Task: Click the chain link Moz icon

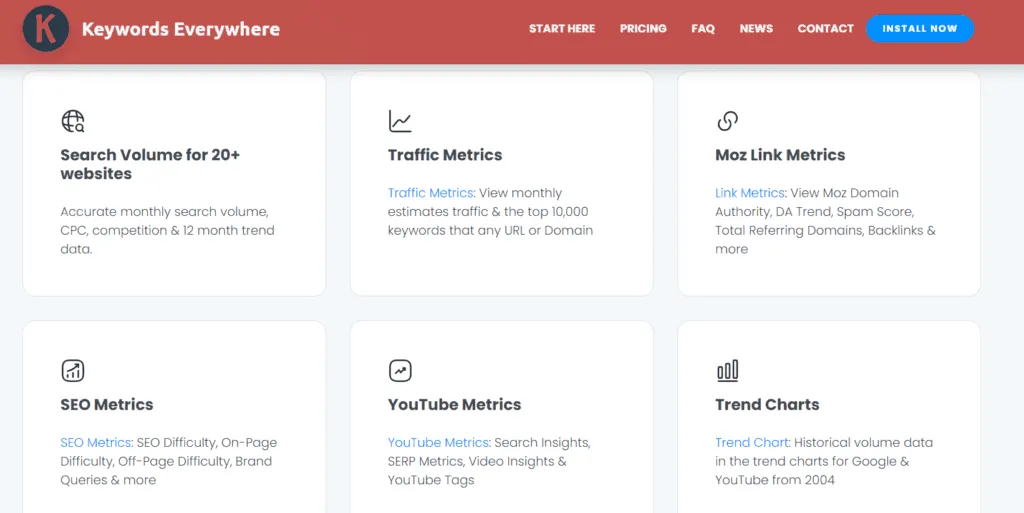Action: click(728, 121)
